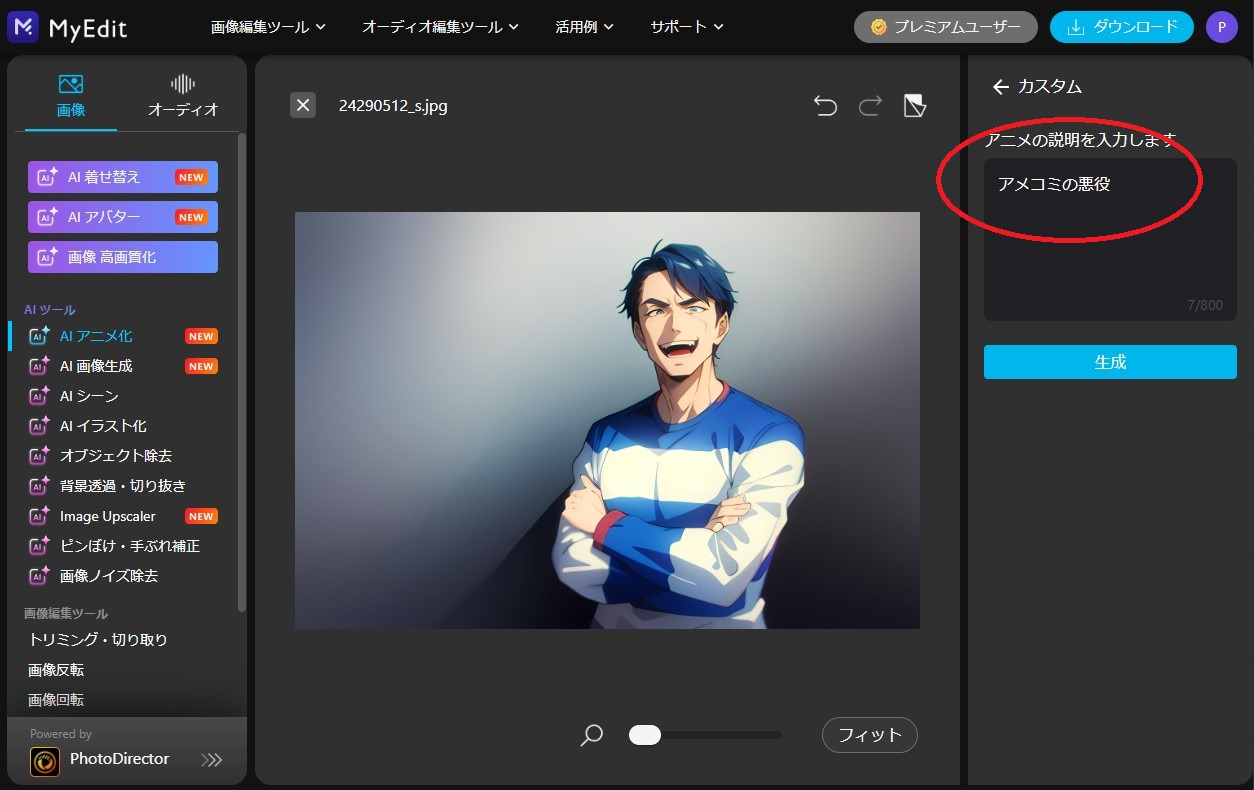
Task: Click the magnifier zoom icon
Action: tap(592, 736)
